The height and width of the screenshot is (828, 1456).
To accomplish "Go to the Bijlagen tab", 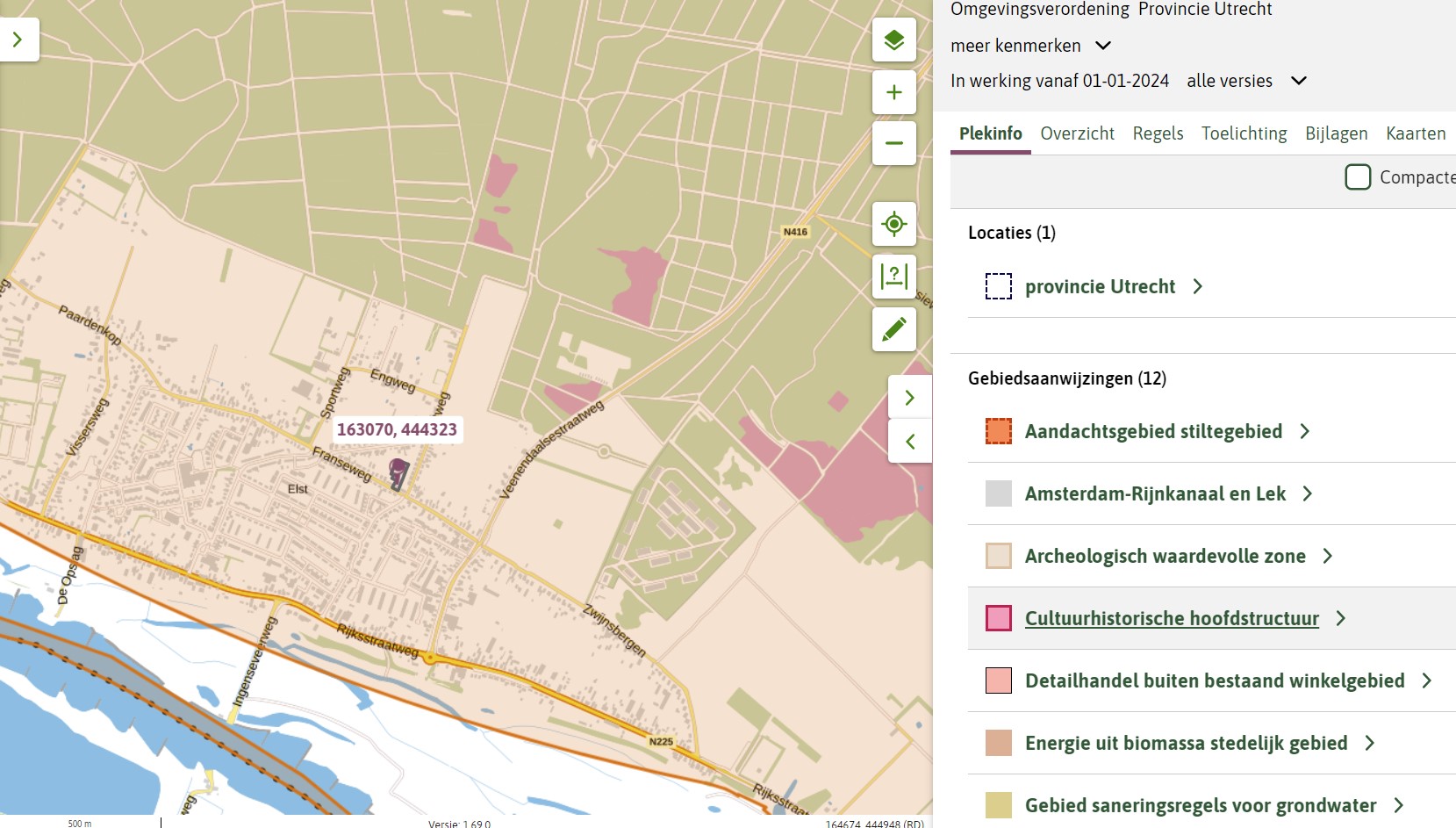I will click(x=1336, y=133).
